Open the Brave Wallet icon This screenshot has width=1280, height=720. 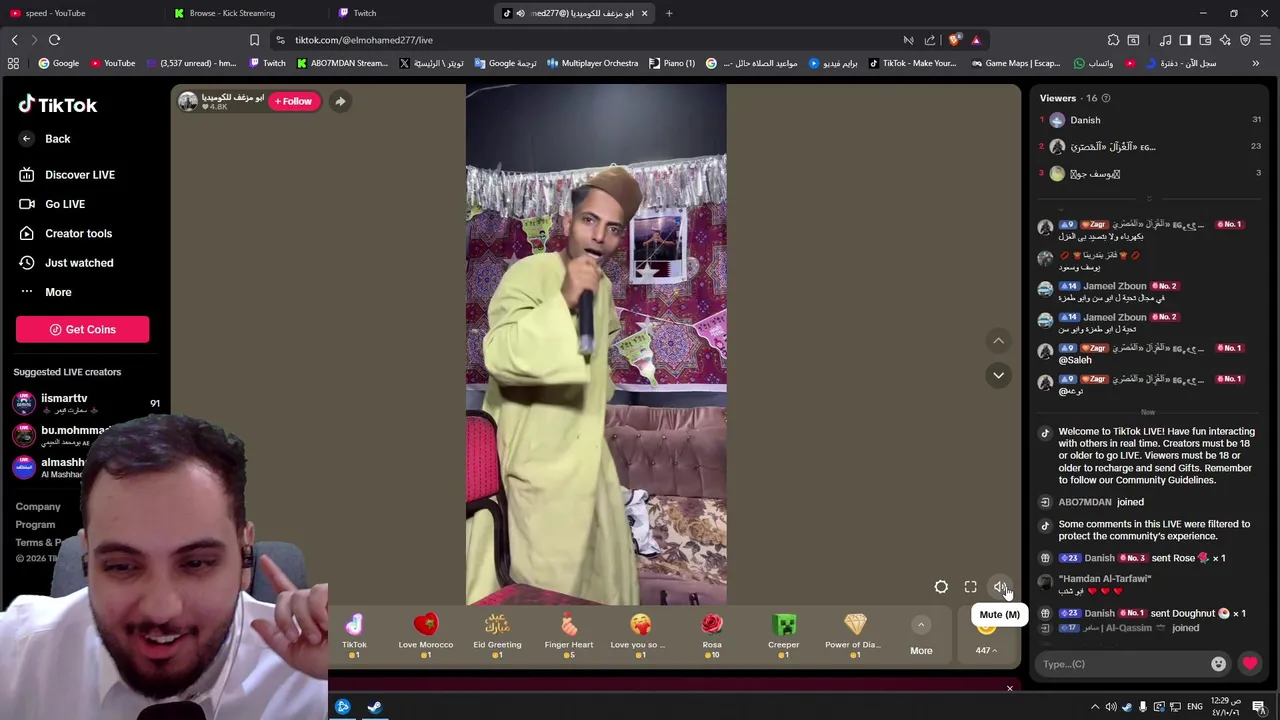[x=1205, y=40]
